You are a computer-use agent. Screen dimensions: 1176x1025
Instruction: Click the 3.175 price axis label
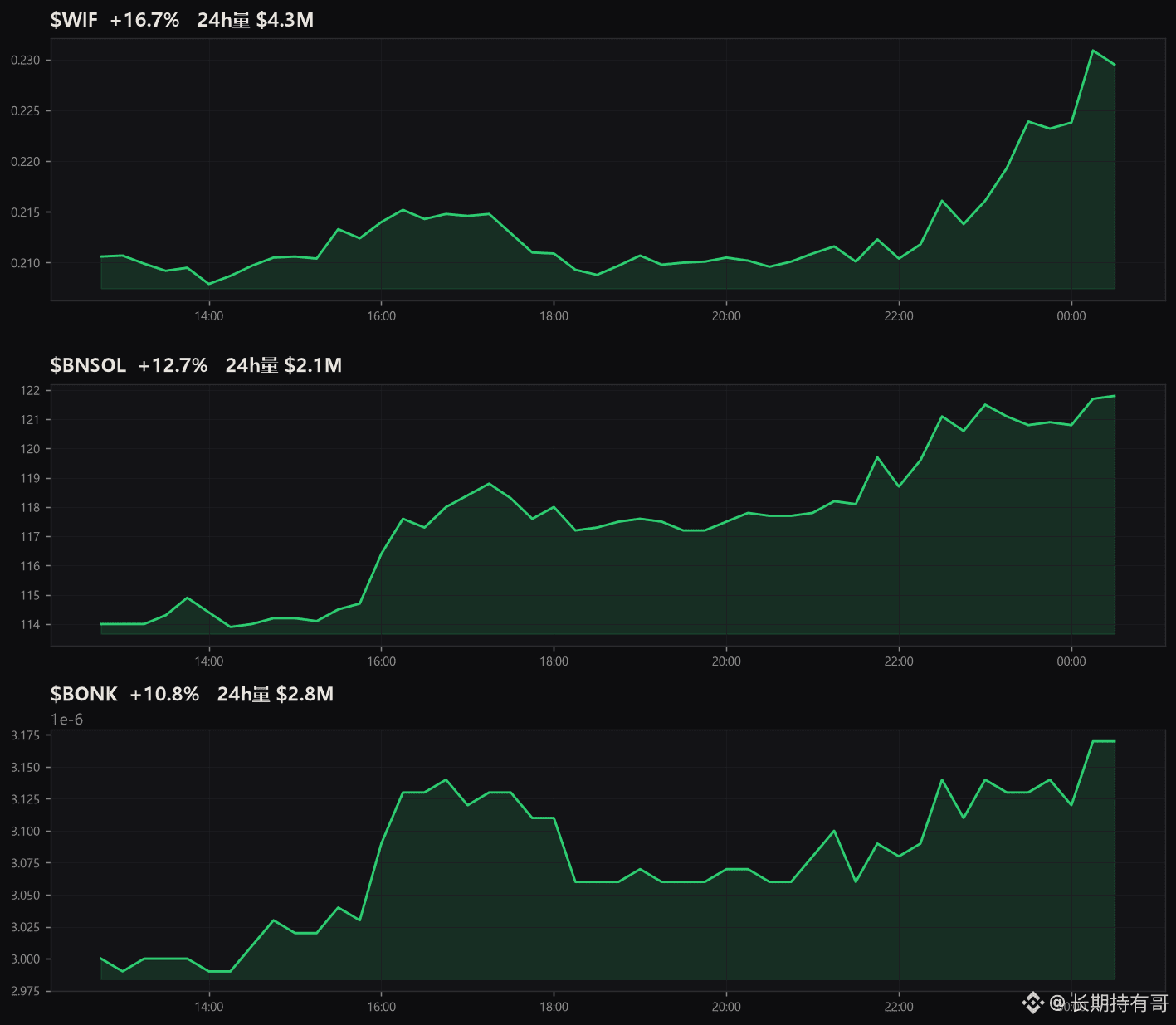pos(25,735)
